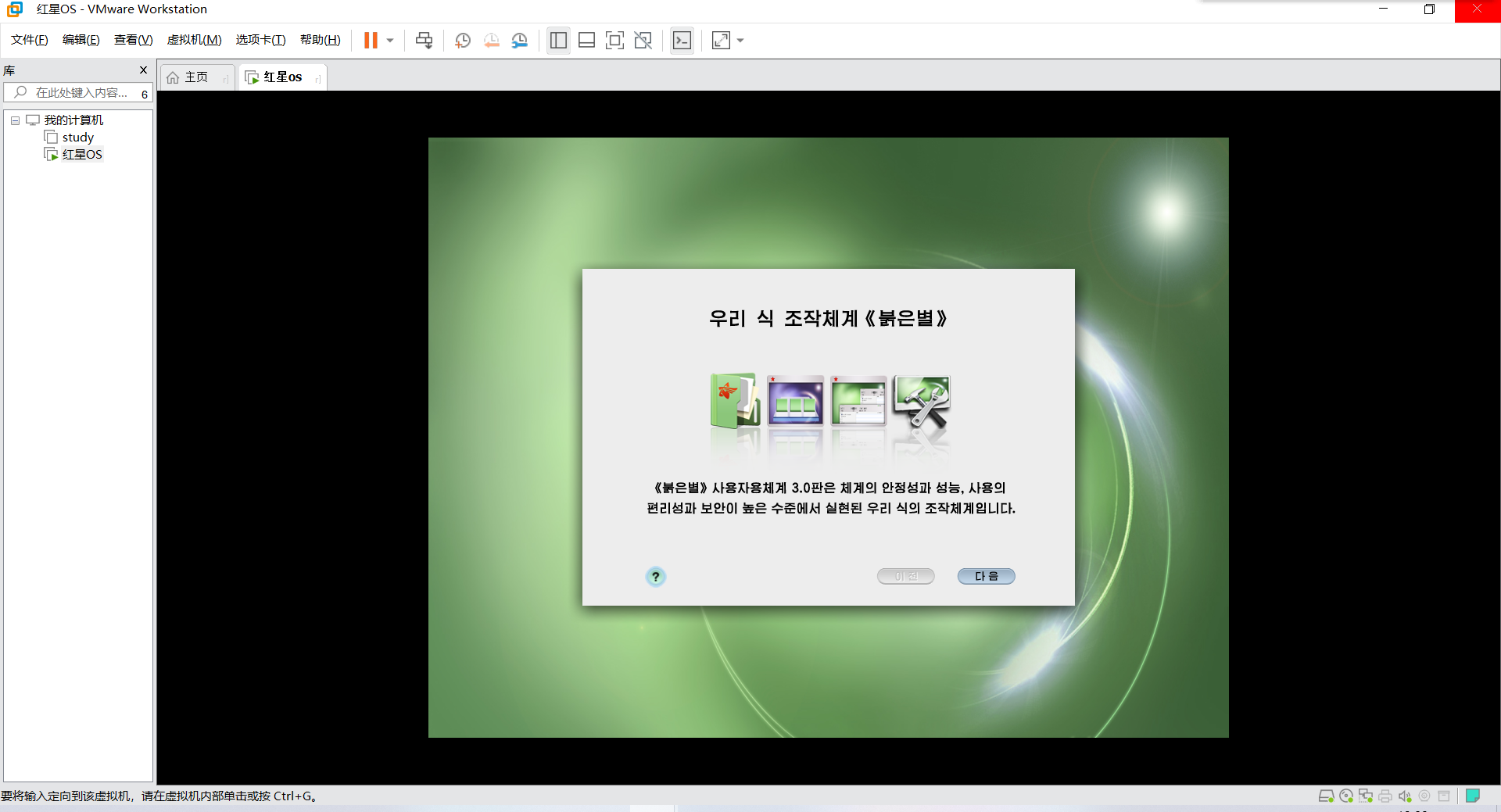The image size is (1501, 812).
Task: Switch to Unity mode
Action: (643, 41)
